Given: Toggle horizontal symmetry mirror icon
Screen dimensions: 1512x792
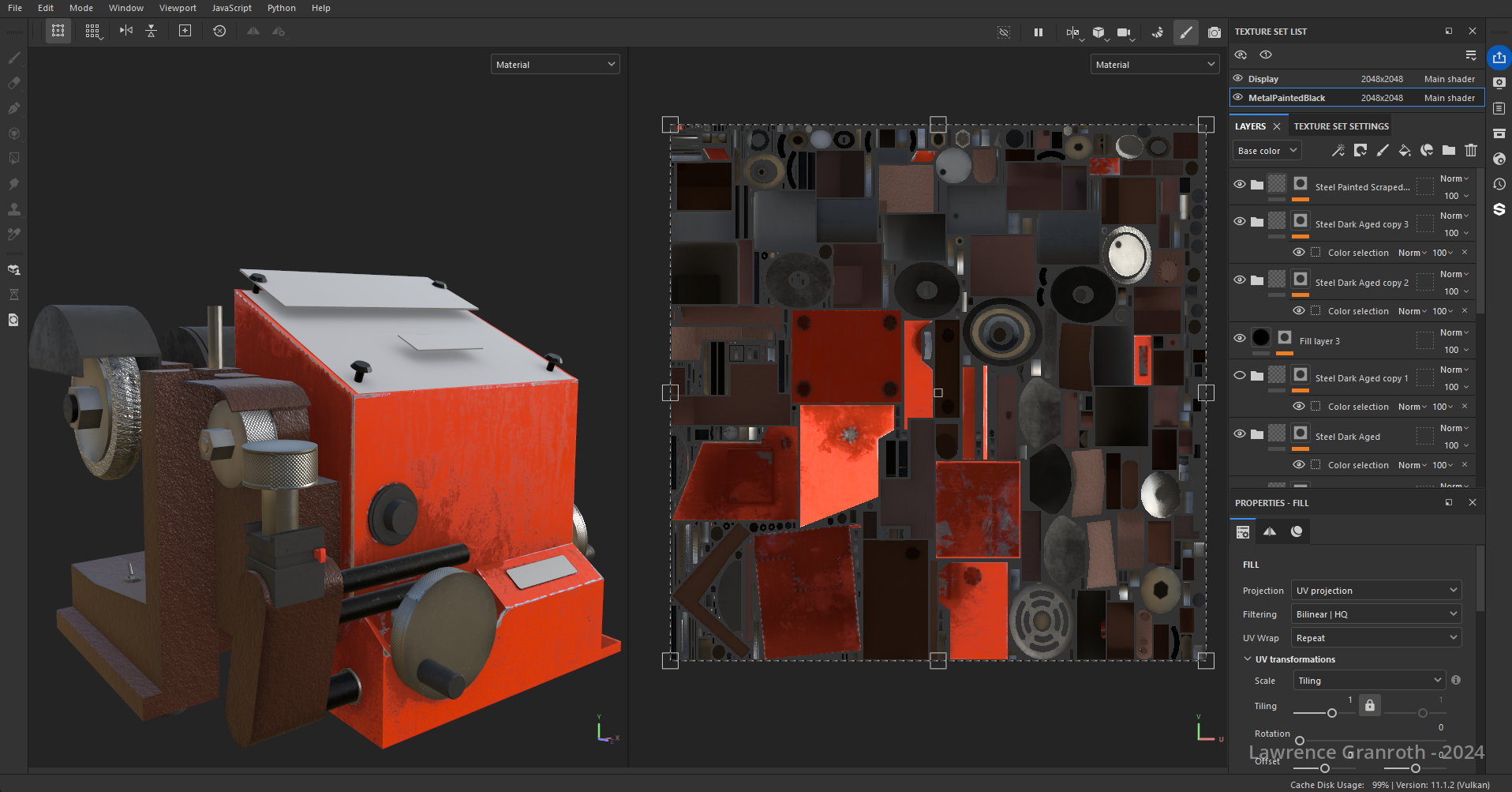Looking at the screenshot, I should pos(125,31).
